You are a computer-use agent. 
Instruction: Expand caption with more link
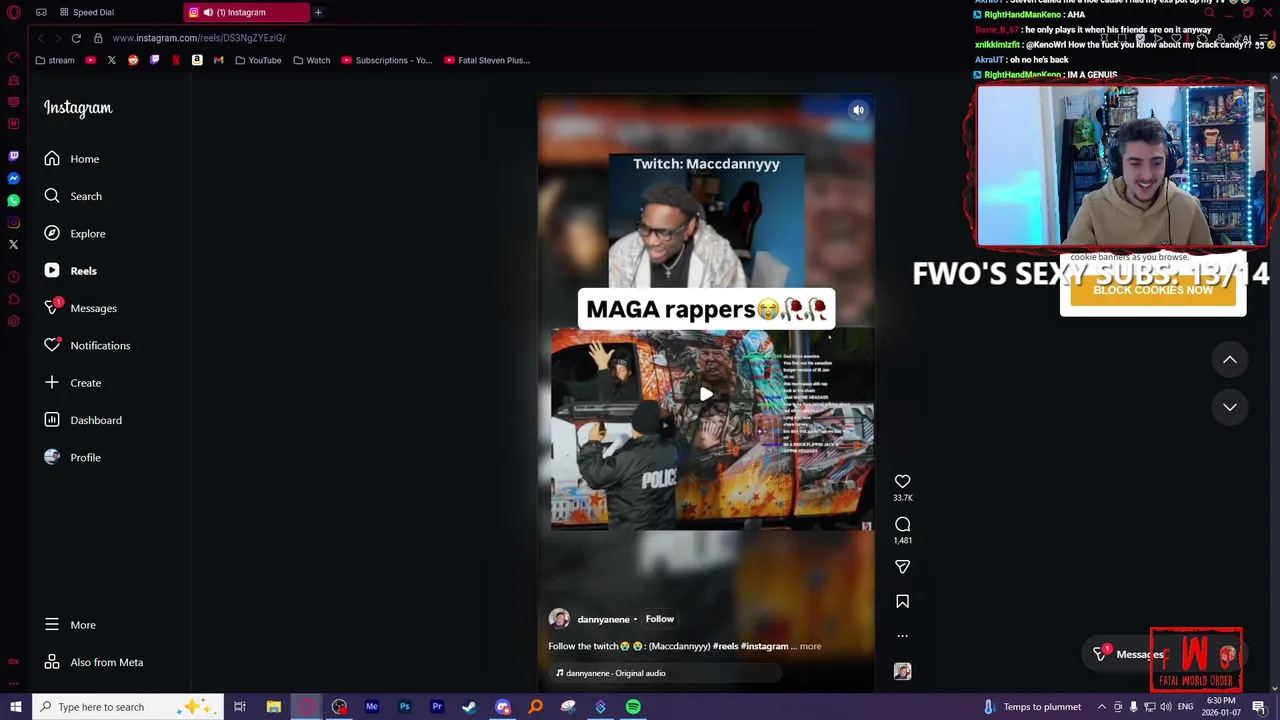point(810,646)
